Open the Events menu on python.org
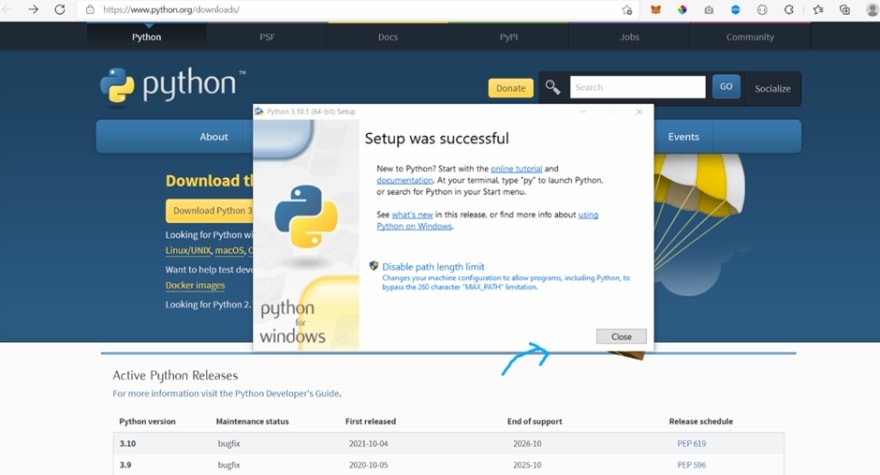This screenshot has width=880, height=475. [x=683, y=136]
